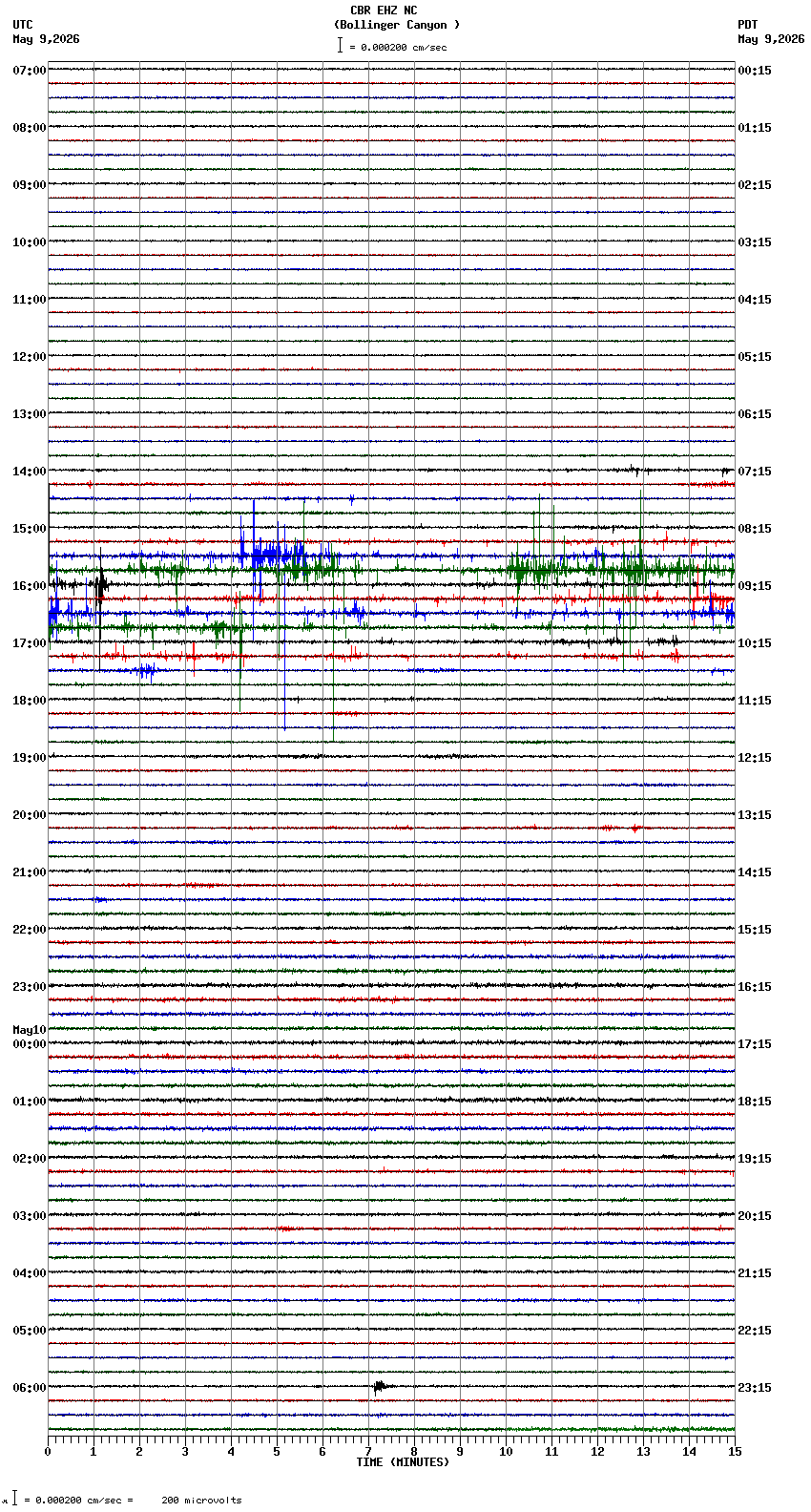Select the 13:00 UTC row label
The height and width of the screenshot is (1512, 811).
pos(30,414)
